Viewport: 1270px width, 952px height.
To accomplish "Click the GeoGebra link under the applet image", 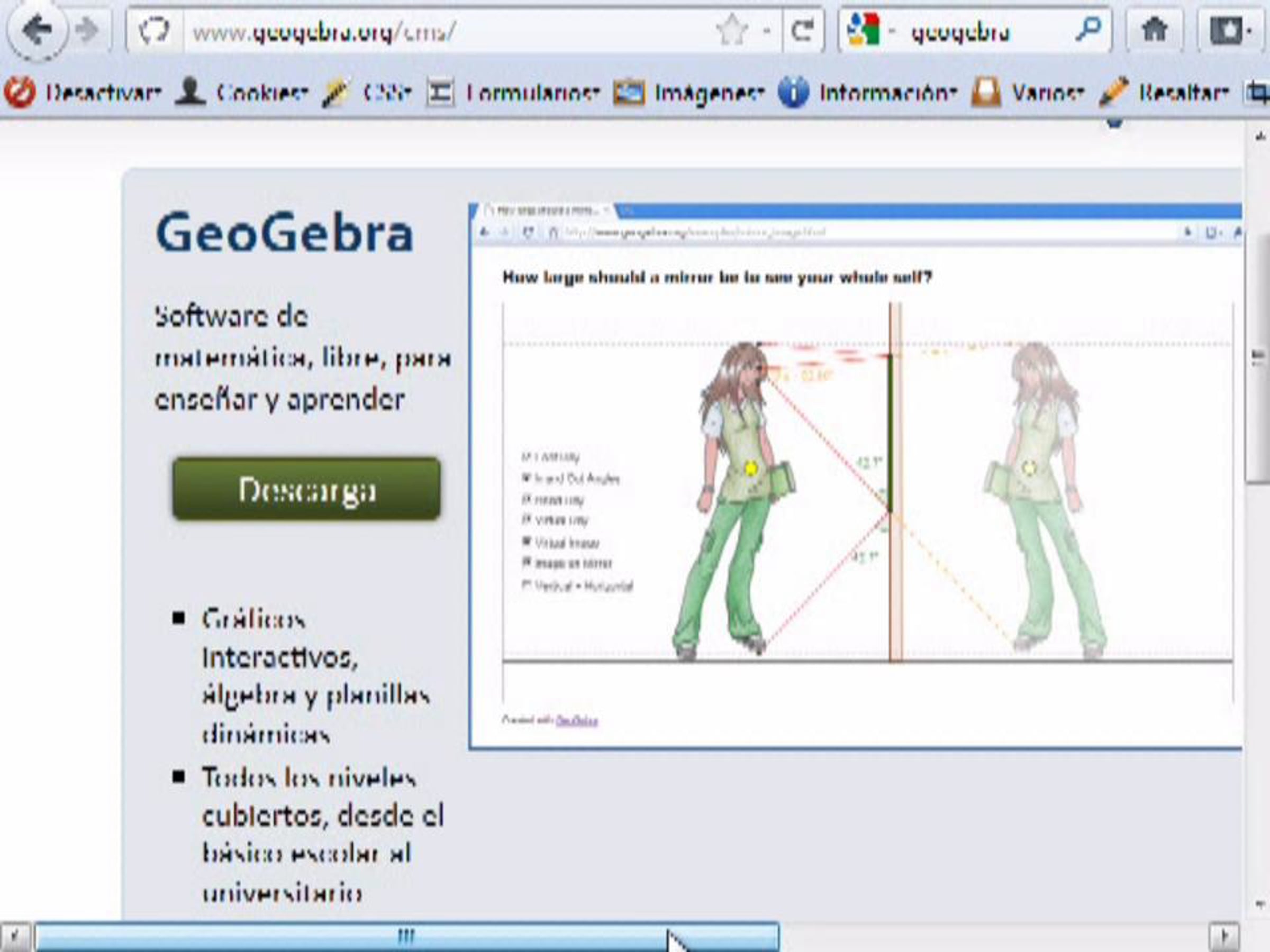I will pos(576,720).
